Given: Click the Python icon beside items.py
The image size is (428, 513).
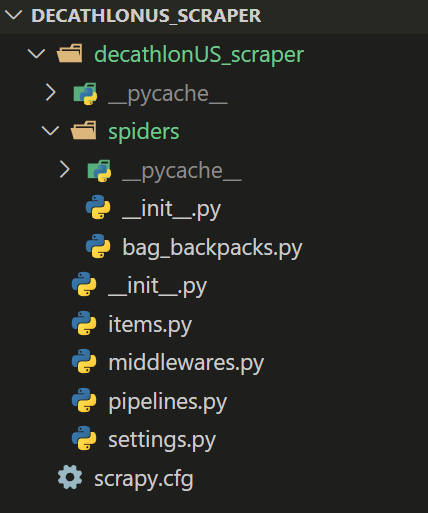Looking at the screenshot, I should [x=84, y=323].
